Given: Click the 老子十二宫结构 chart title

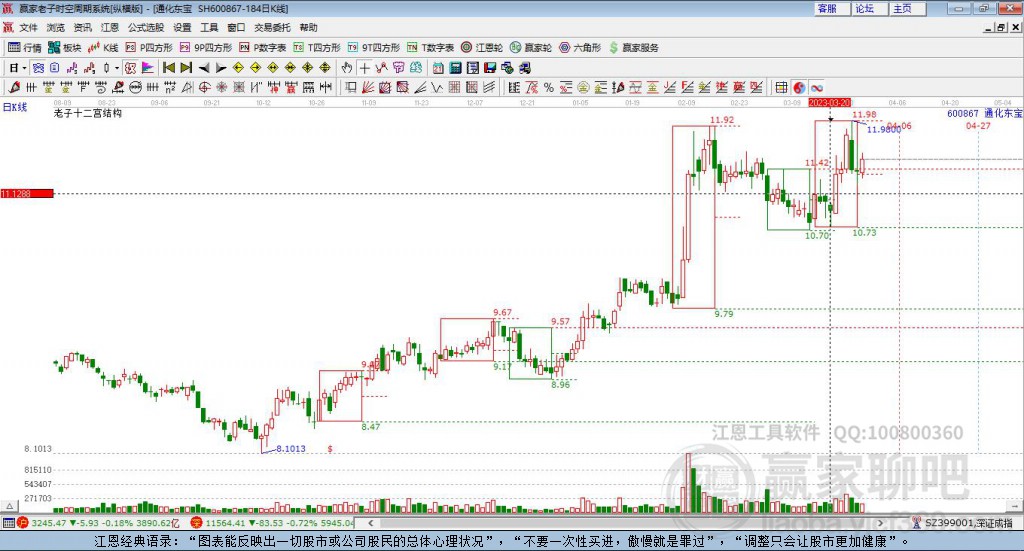Looking at the screenshot, I should [x=88, y=114].
